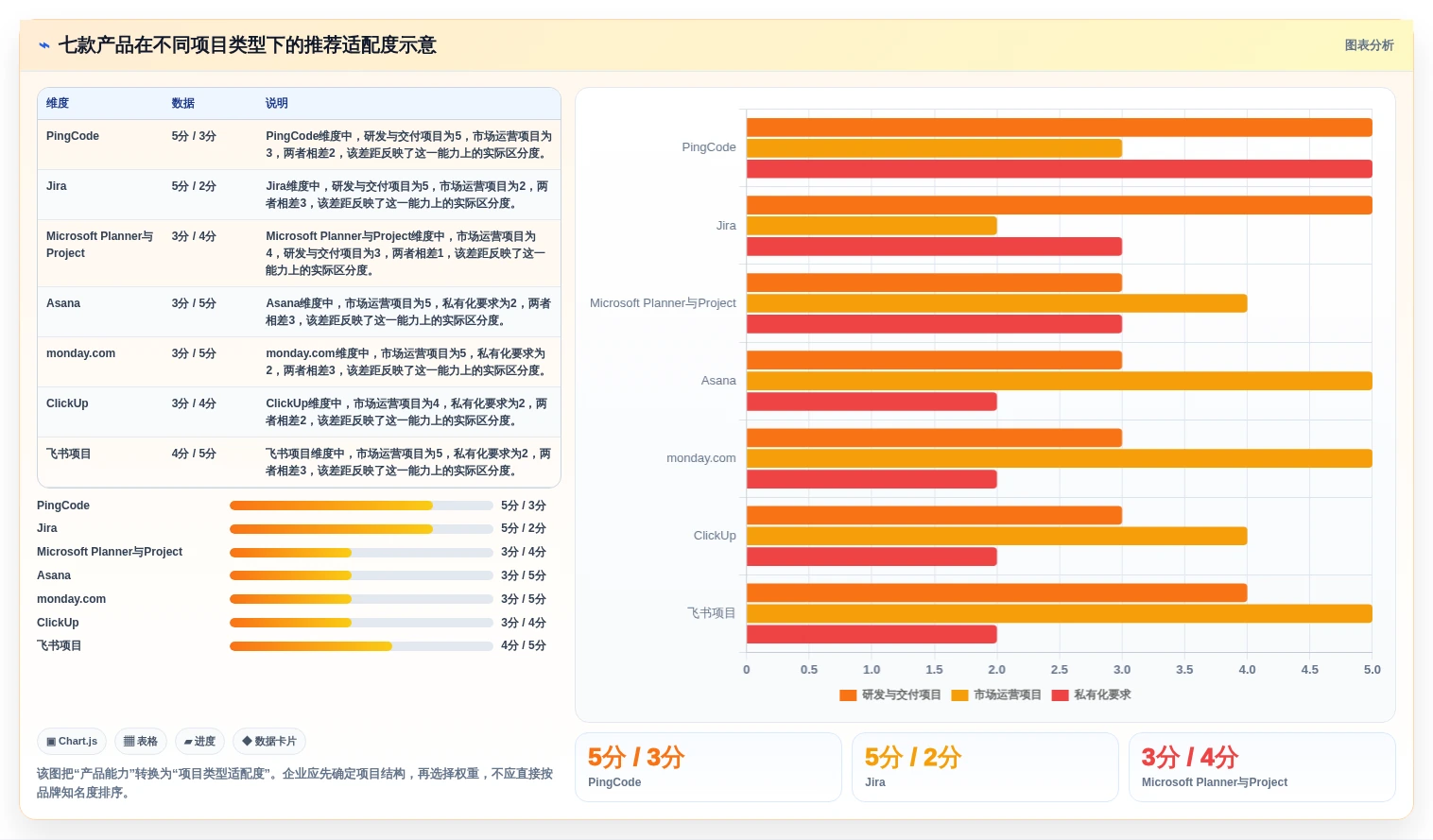Screen dimensions: 1433x840
Task: Select the 数据卡片 tag chip
Action: [x=269, y=742]
